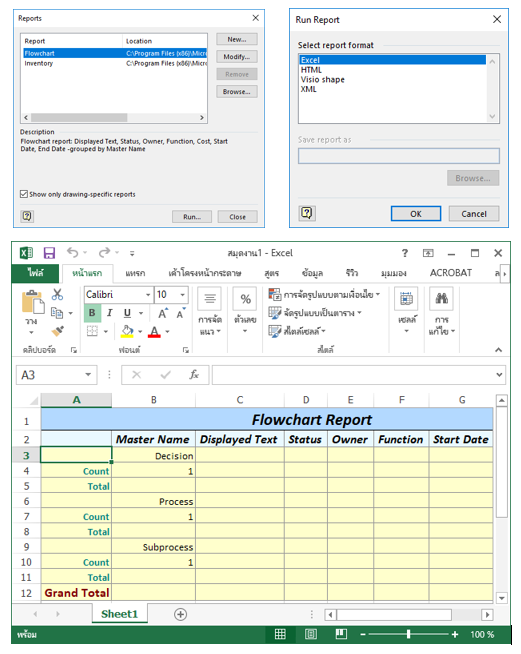Switch to the Page Layout tab
Image resolution: width=521 pixels, height=654 pixels.
(x=204, y=273)
